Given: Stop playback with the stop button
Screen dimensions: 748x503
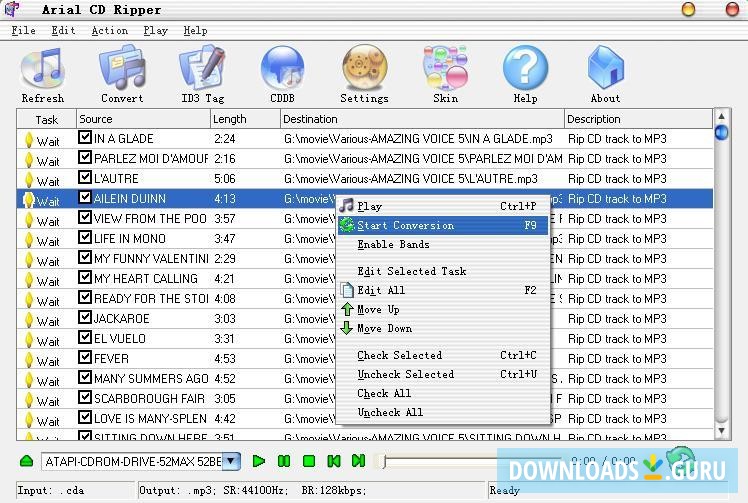Looking at the screenshot, I should pos(309,461).
